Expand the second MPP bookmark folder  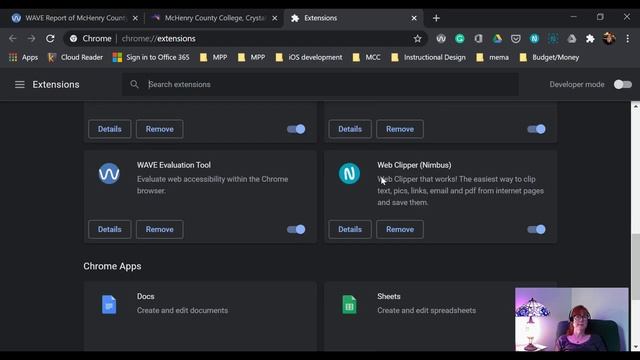click(x=251, y=58)
